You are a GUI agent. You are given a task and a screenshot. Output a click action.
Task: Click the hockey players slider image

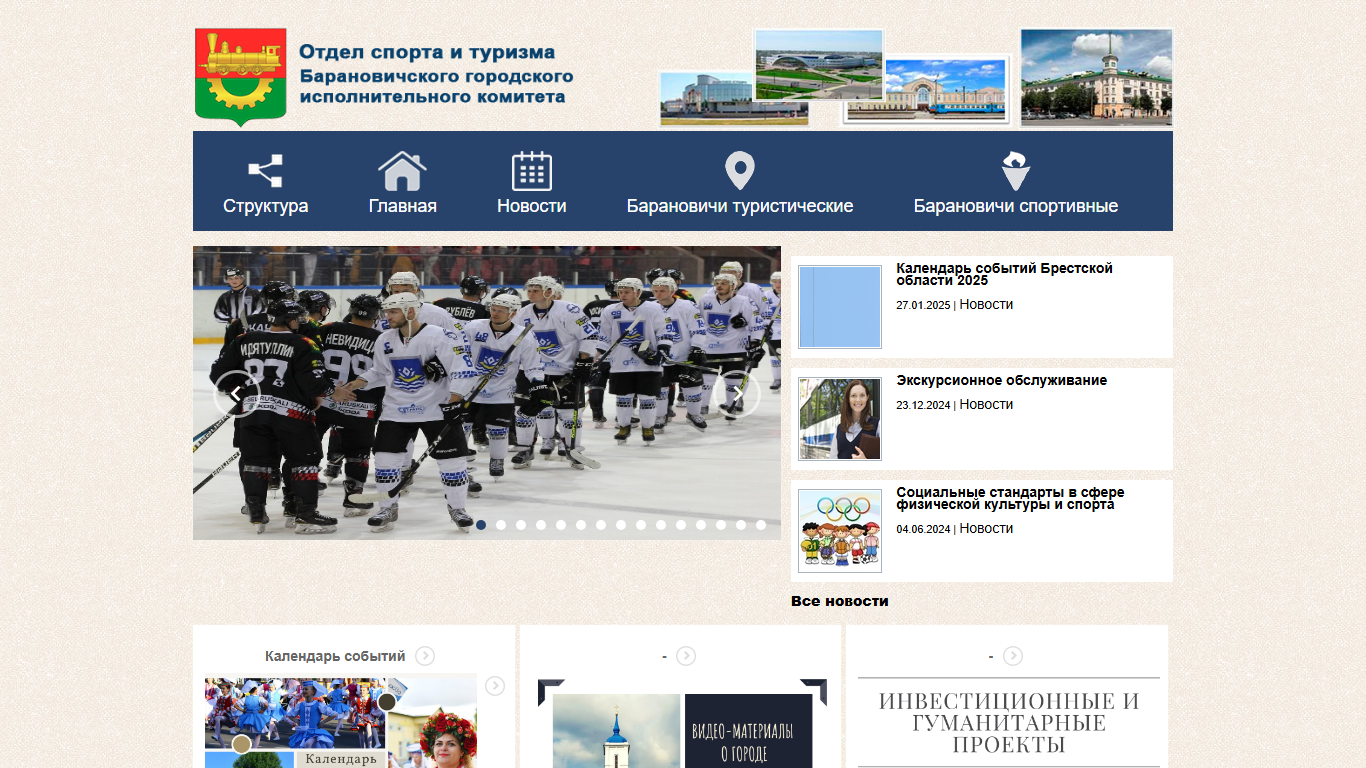pyautogui.click(x=487, y=393)
